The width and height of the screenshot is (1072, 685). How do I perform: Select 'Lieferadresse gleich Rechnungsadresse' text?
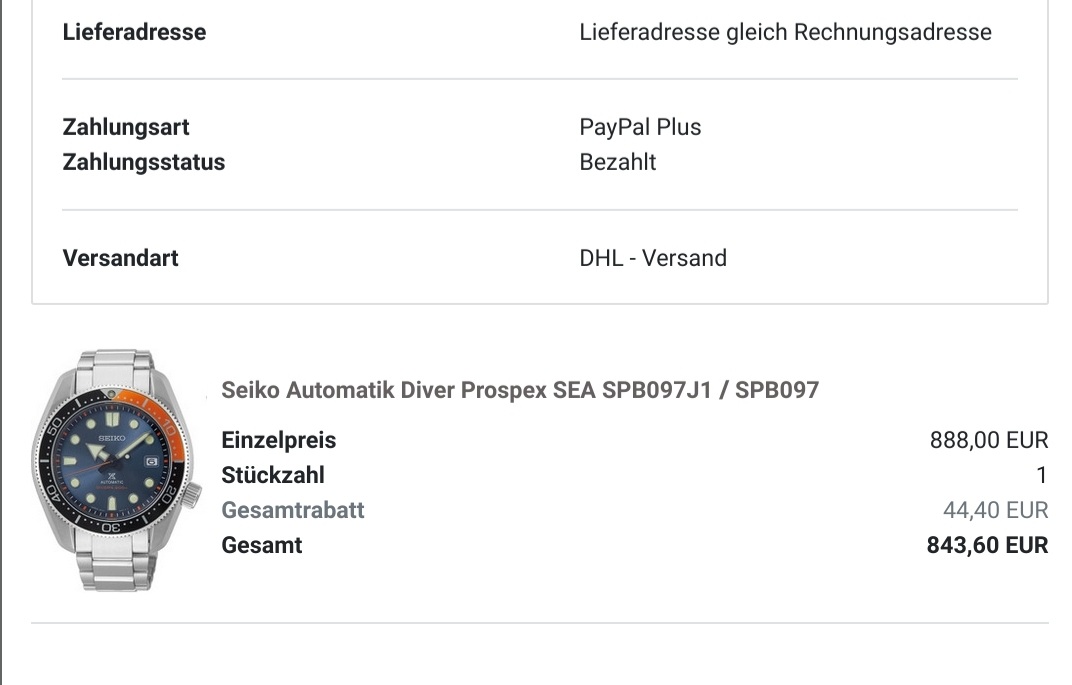pyautogui.click(x=785, y=32)
